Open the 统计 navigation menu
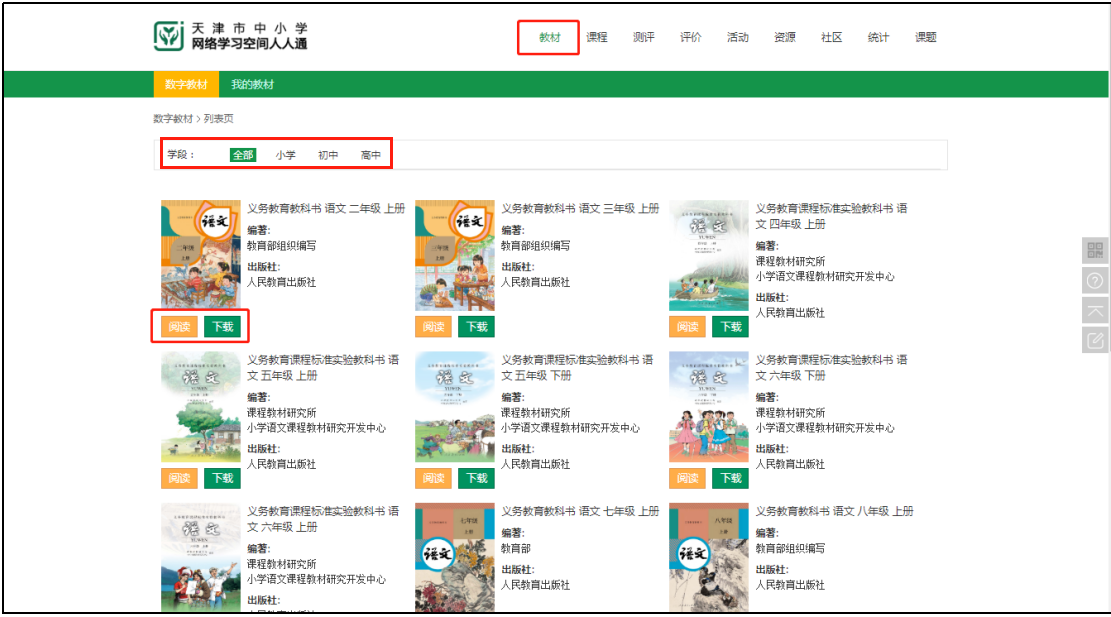The image size is (1111, 617). (879, 38)
